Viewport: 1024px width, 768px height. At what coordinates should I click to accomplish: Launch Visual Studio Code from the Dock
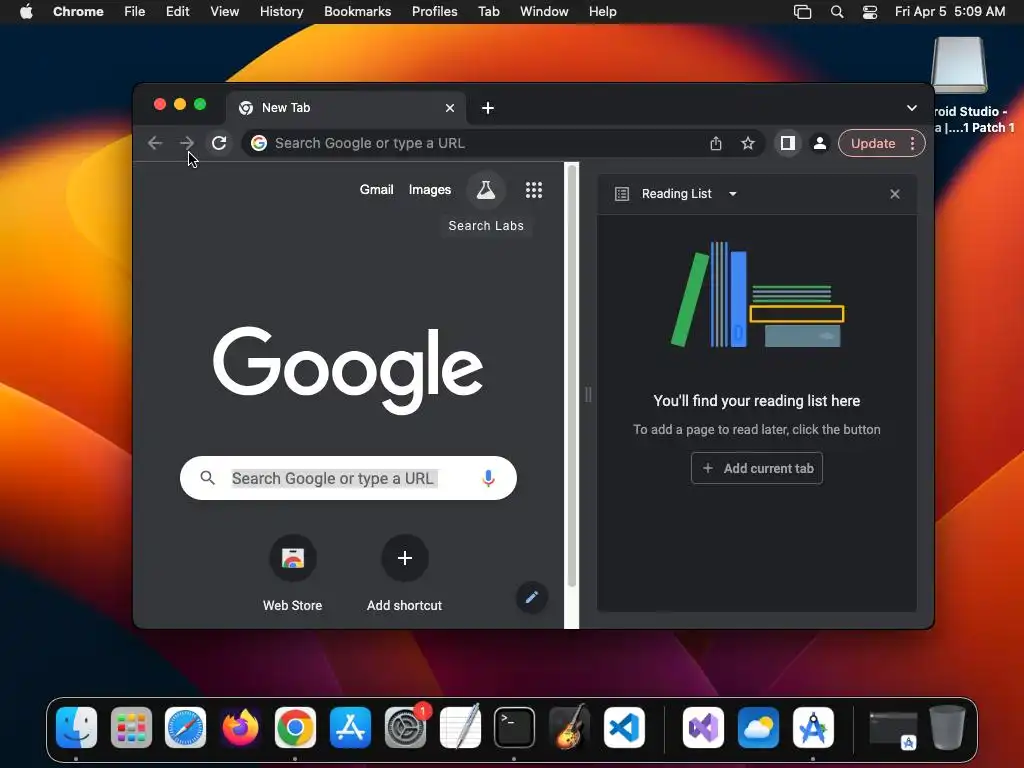[624, 728]
